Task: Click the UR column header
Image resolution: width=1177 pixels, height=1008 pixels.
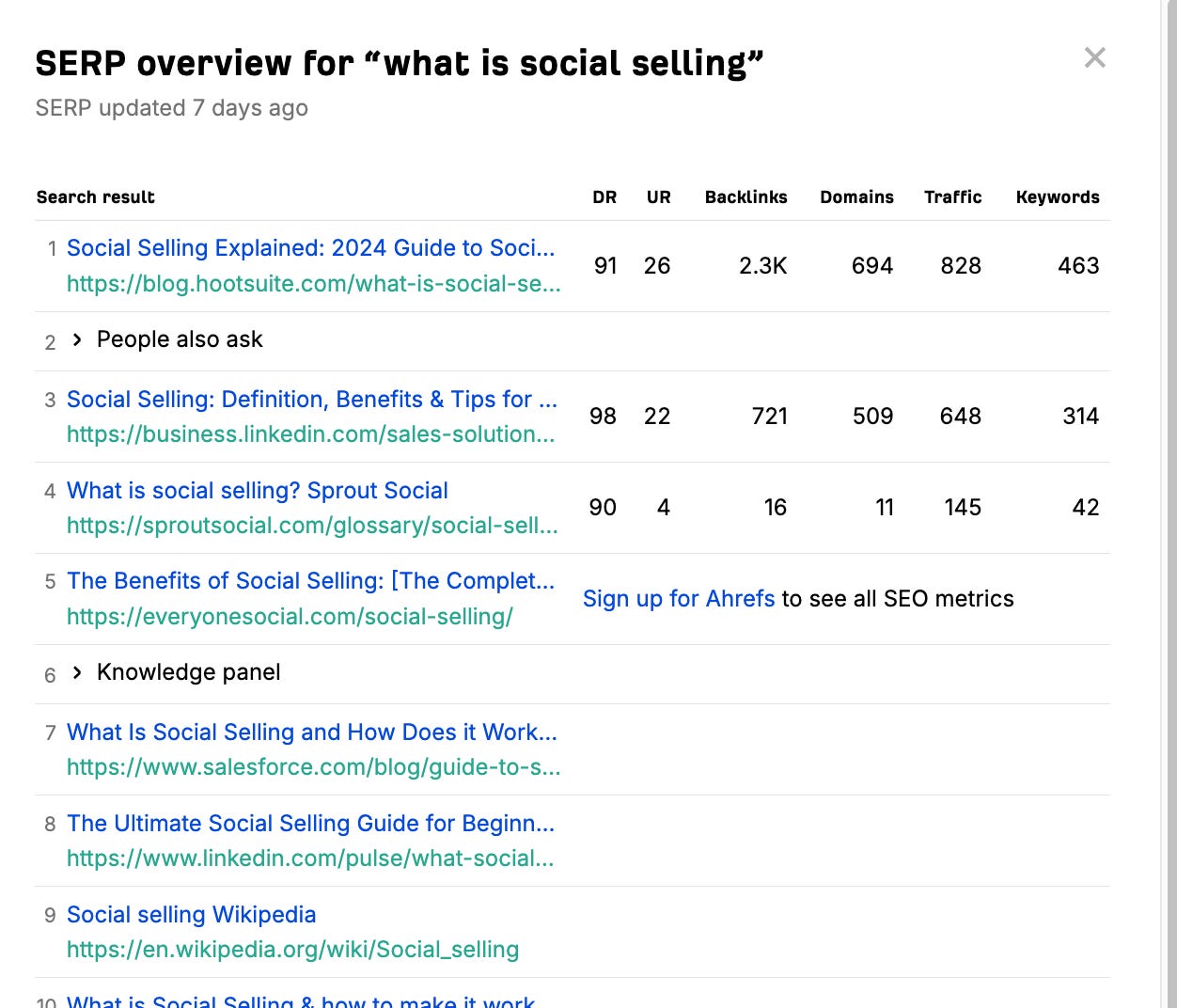Action: click(x=659, y=197)
